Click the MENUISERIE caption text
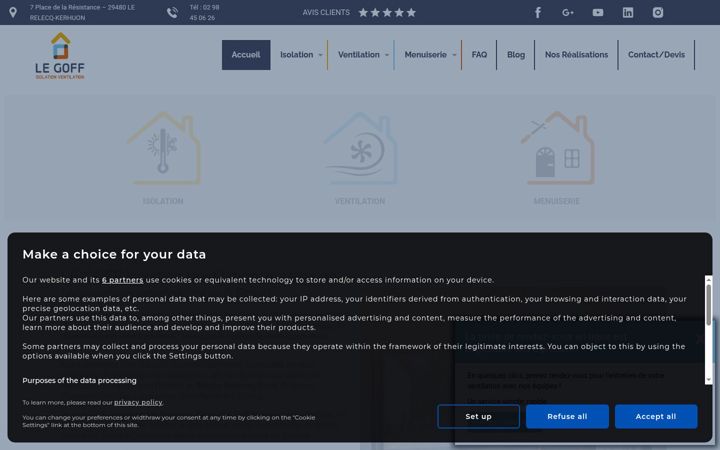Viewport: 720px width, 450px height. (x=557, y=201)
